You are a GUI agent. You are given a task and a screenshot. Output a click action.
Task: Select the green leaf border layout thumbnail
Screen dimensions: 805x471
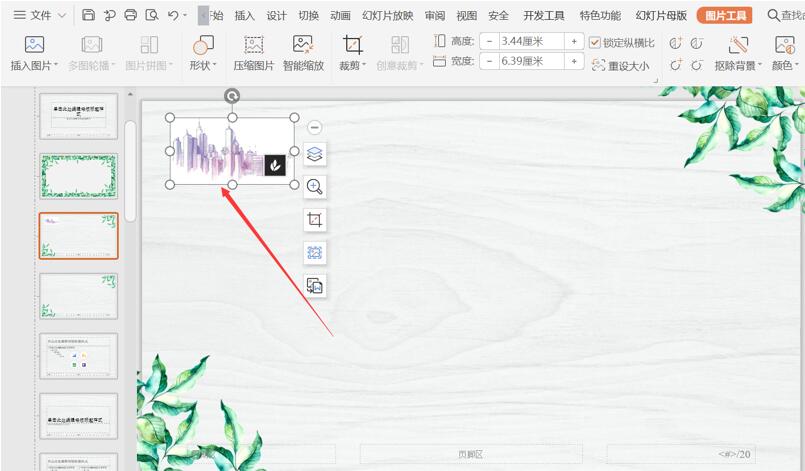point(79,176)
